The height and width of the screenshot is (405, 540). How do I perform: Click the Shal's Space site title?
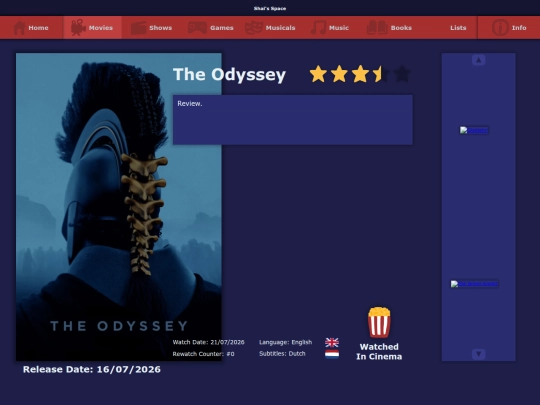[270, 8]
